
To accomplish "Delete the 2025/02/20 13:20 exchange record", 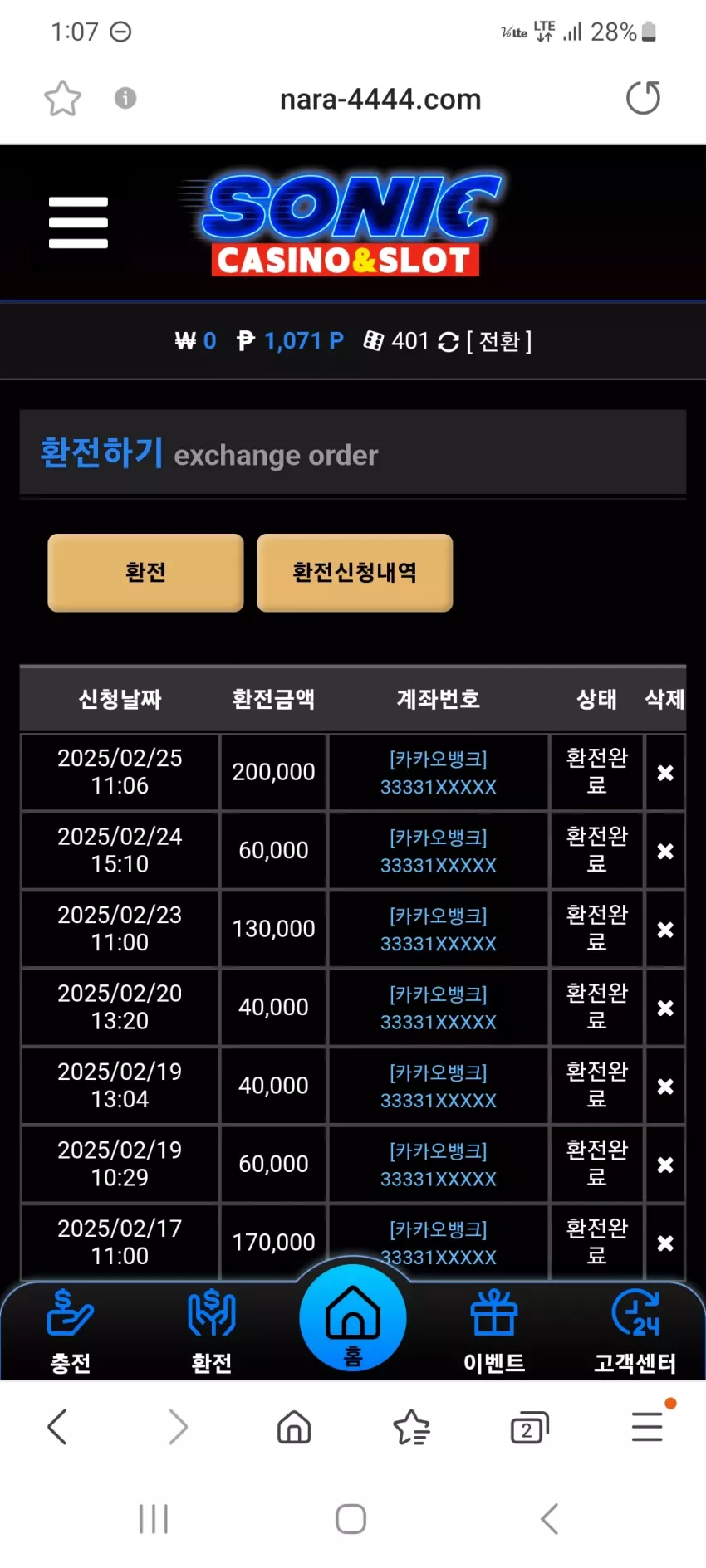I will pos(665,1008).
